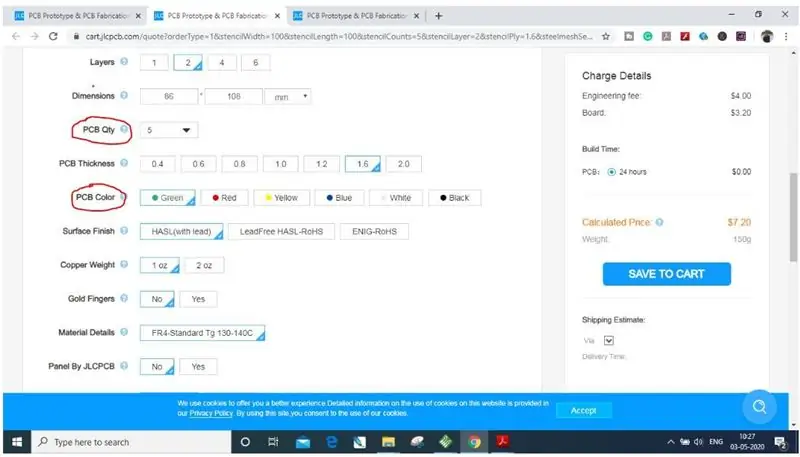
Task: Open the Mail app in taskbar
Action: [303, 442]
